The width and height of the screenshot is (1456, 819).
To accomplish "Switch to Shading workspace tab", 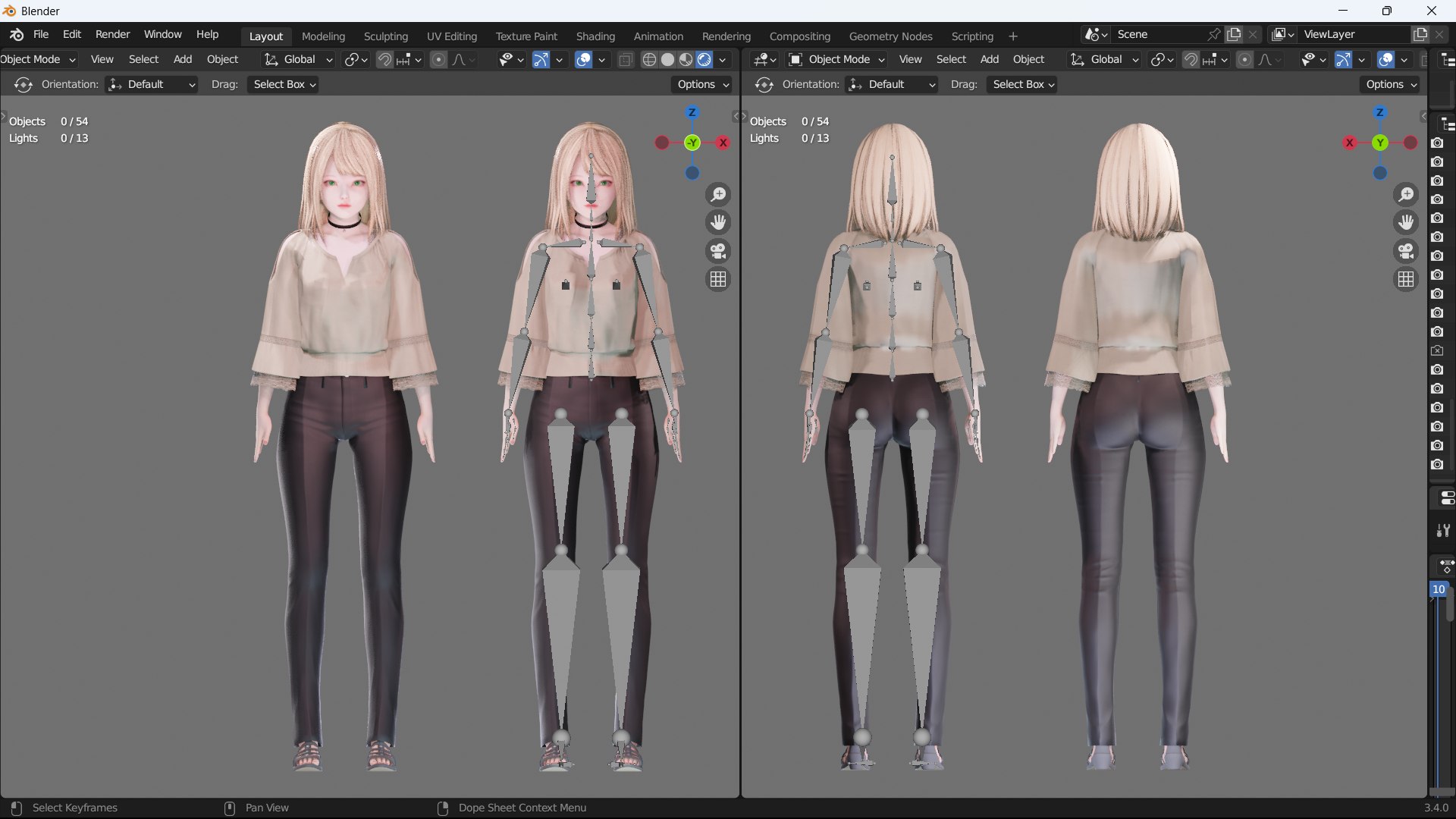I will (x=595, y=36).
